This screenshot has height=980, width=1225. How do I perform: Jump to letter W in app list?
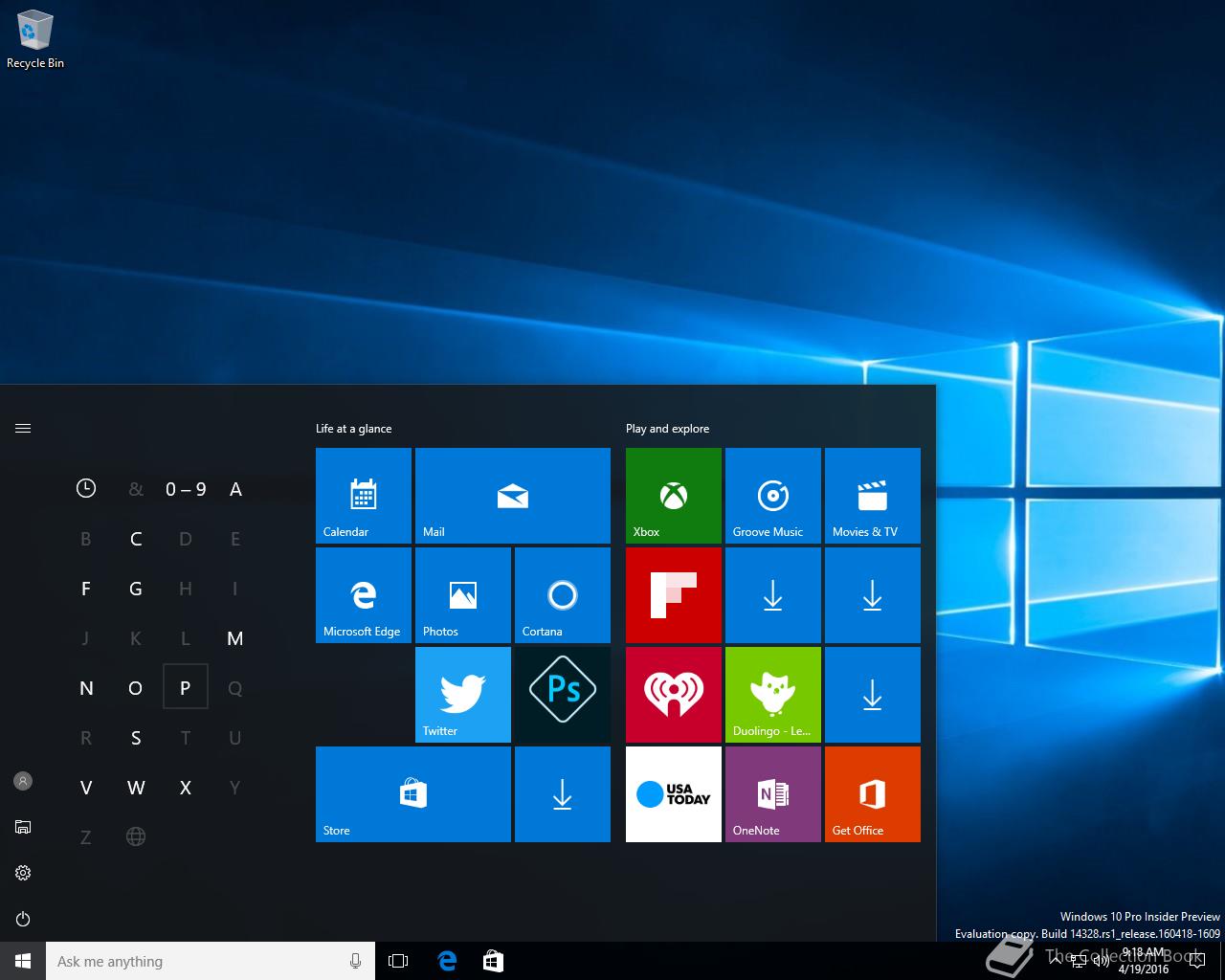pos(136,788)
